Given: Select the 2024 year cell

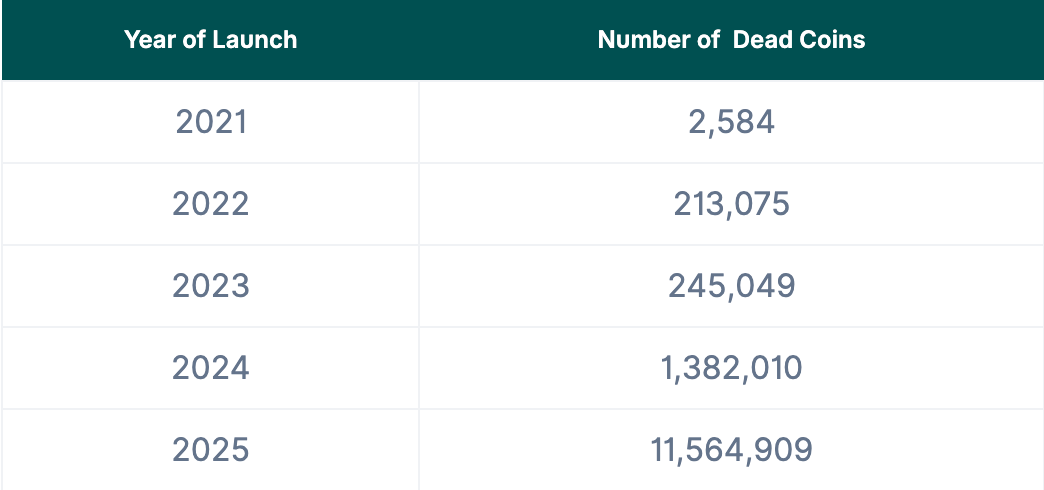Looking at the screenshot, I should tap(210, 368).
